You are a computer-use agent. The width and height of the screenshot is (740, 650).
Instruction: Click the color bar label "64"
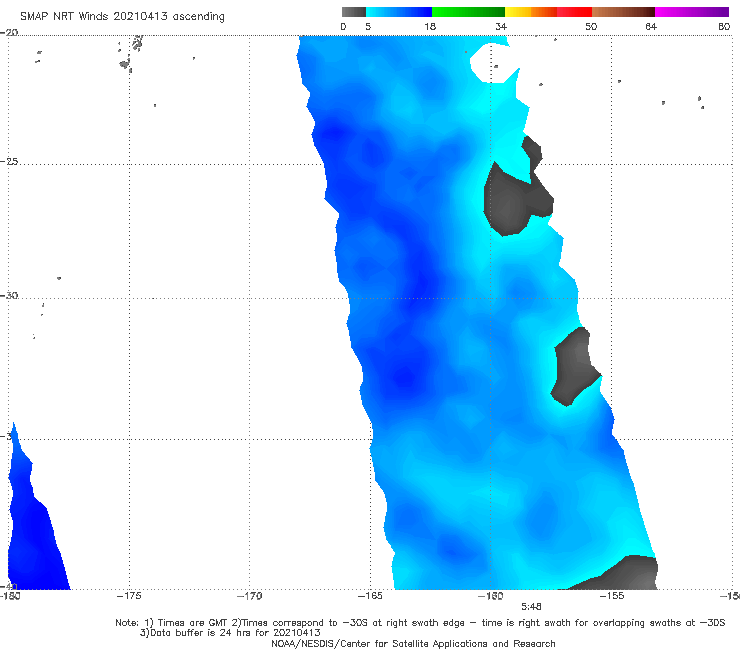tap(651, 27)
